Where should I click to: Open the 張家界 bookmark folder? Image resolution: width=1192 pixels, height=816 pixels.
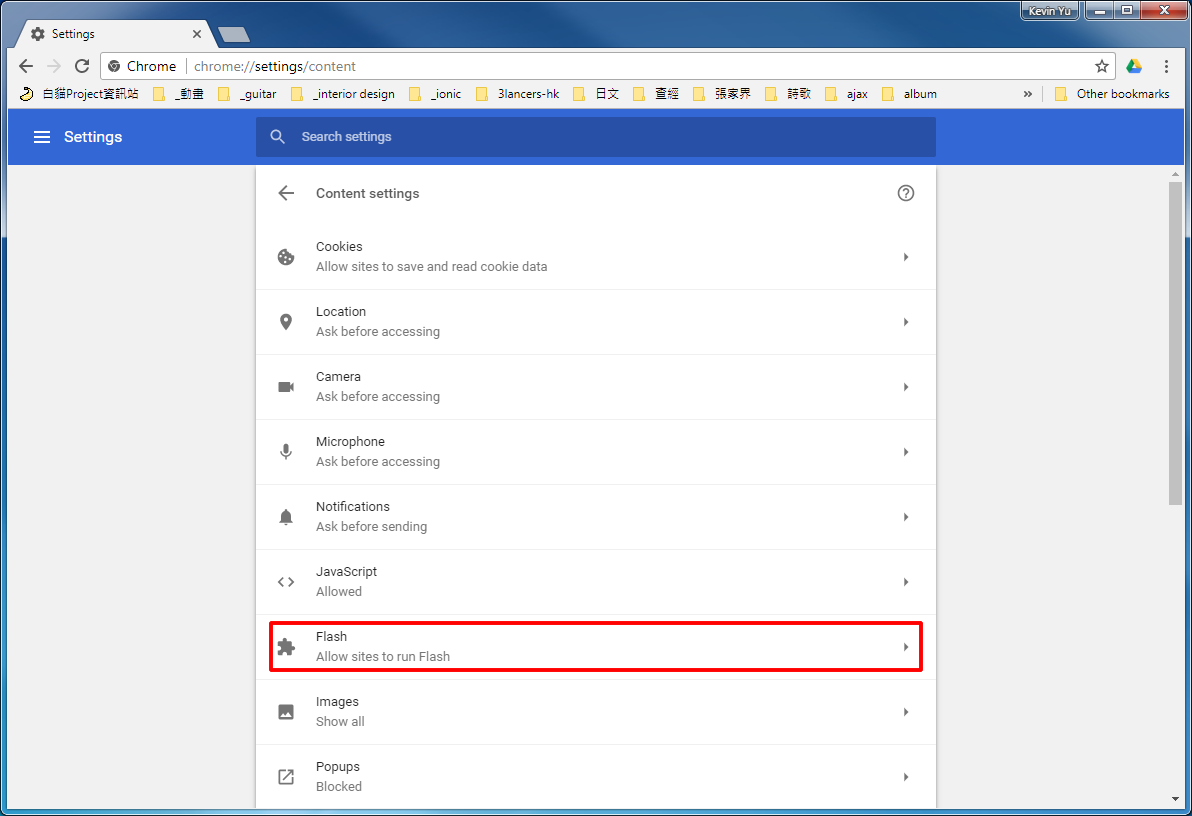pos(722,94)
